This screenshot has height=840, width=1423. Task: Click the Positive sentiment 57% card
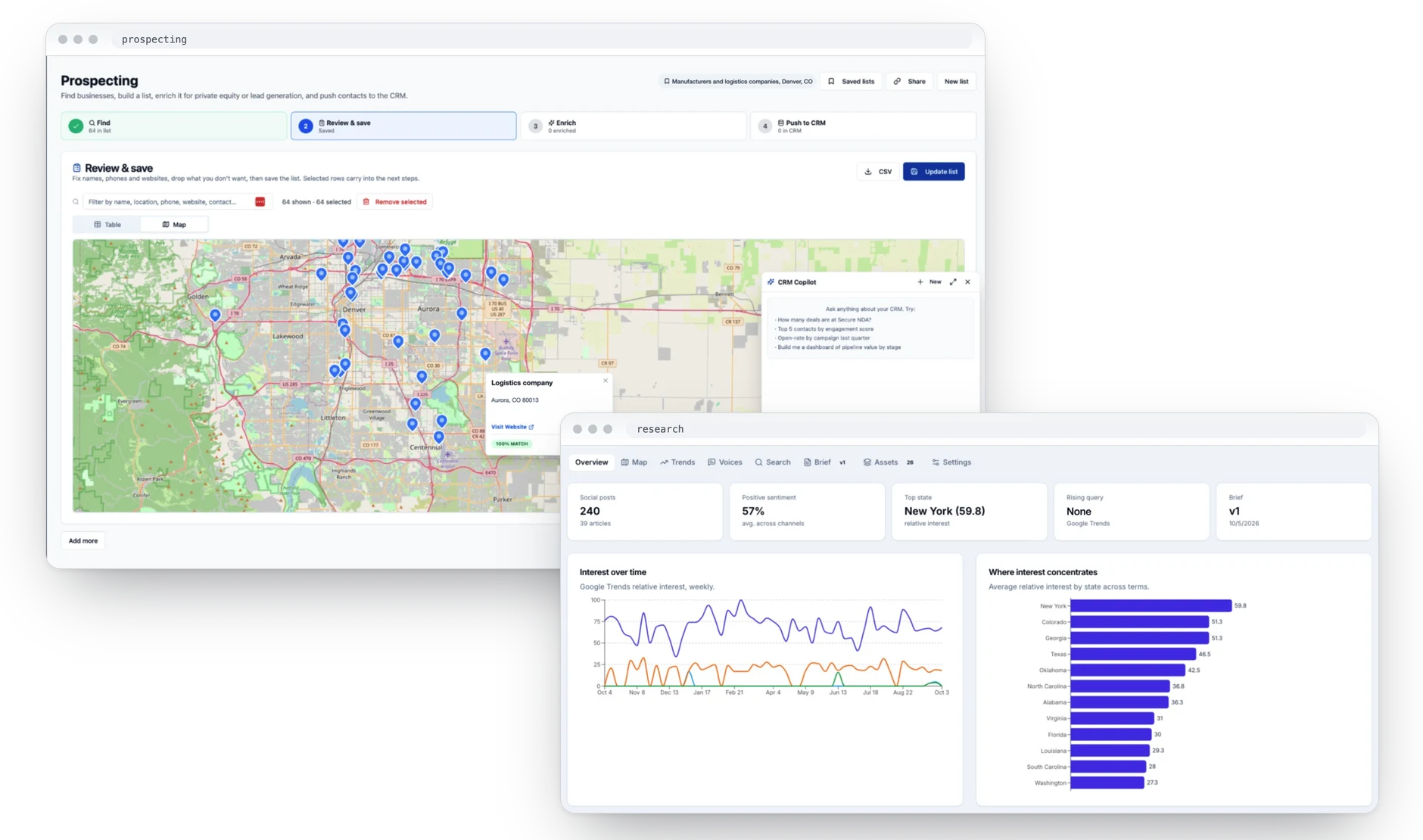807,512
